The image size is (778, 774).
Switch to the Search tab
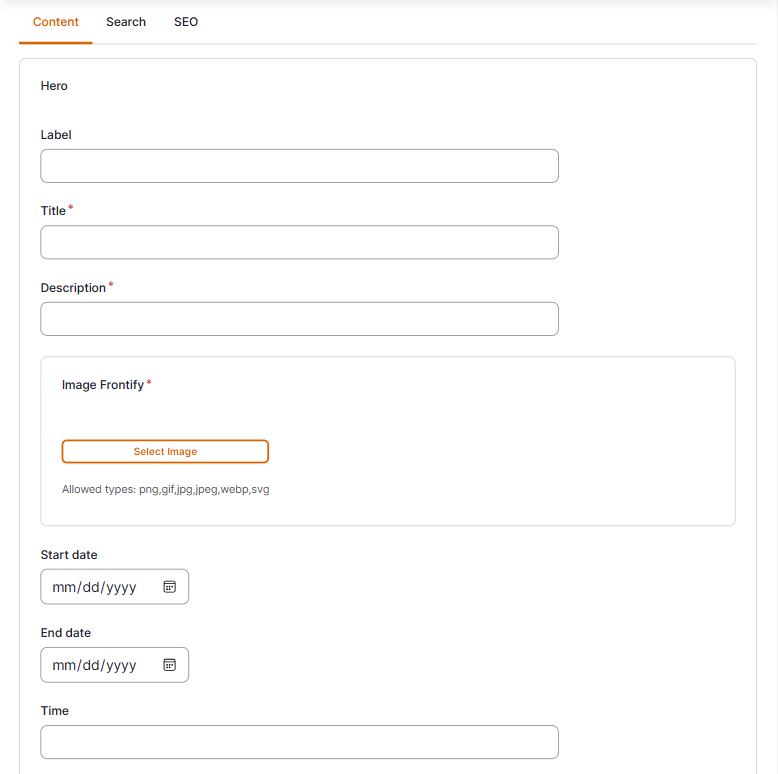[x=126, y=22]
